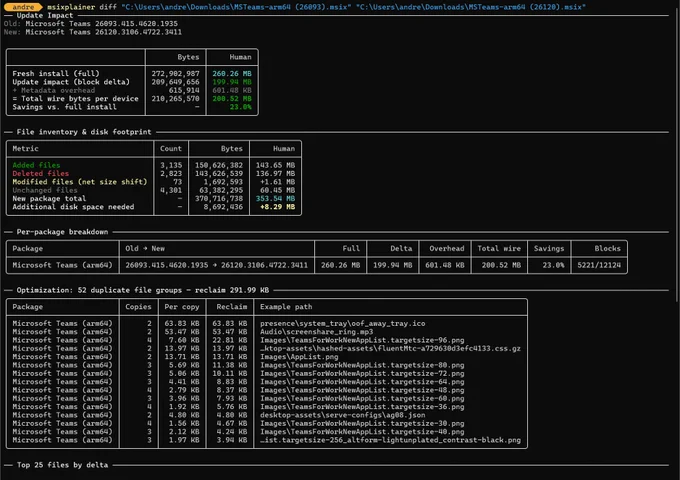Click the 'Additional disk space needed' label
680x480 pixels.
click(x=73, y=207)
